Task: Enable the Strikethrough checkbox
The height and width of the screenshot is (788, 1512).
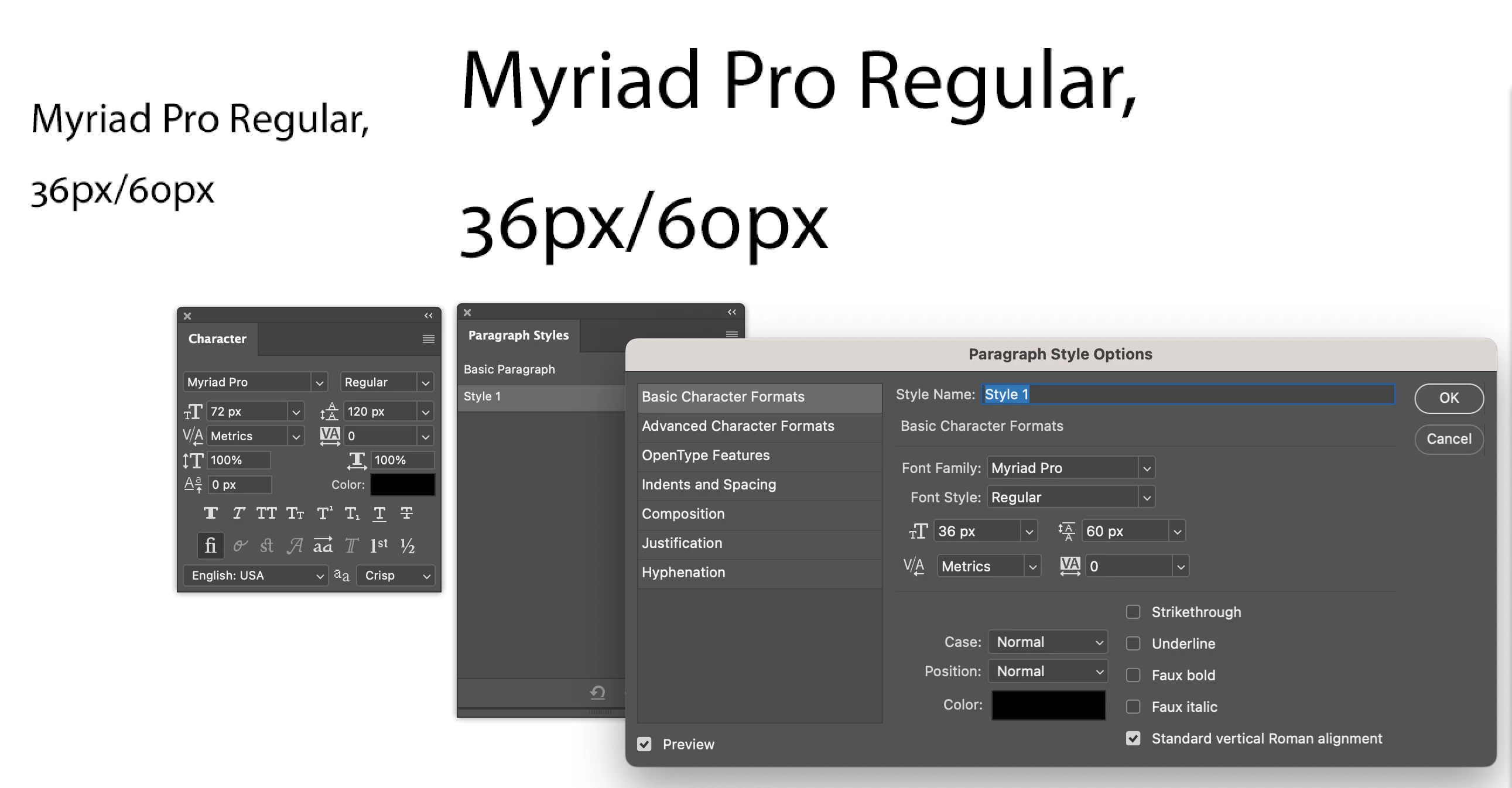Action: 1133,612
